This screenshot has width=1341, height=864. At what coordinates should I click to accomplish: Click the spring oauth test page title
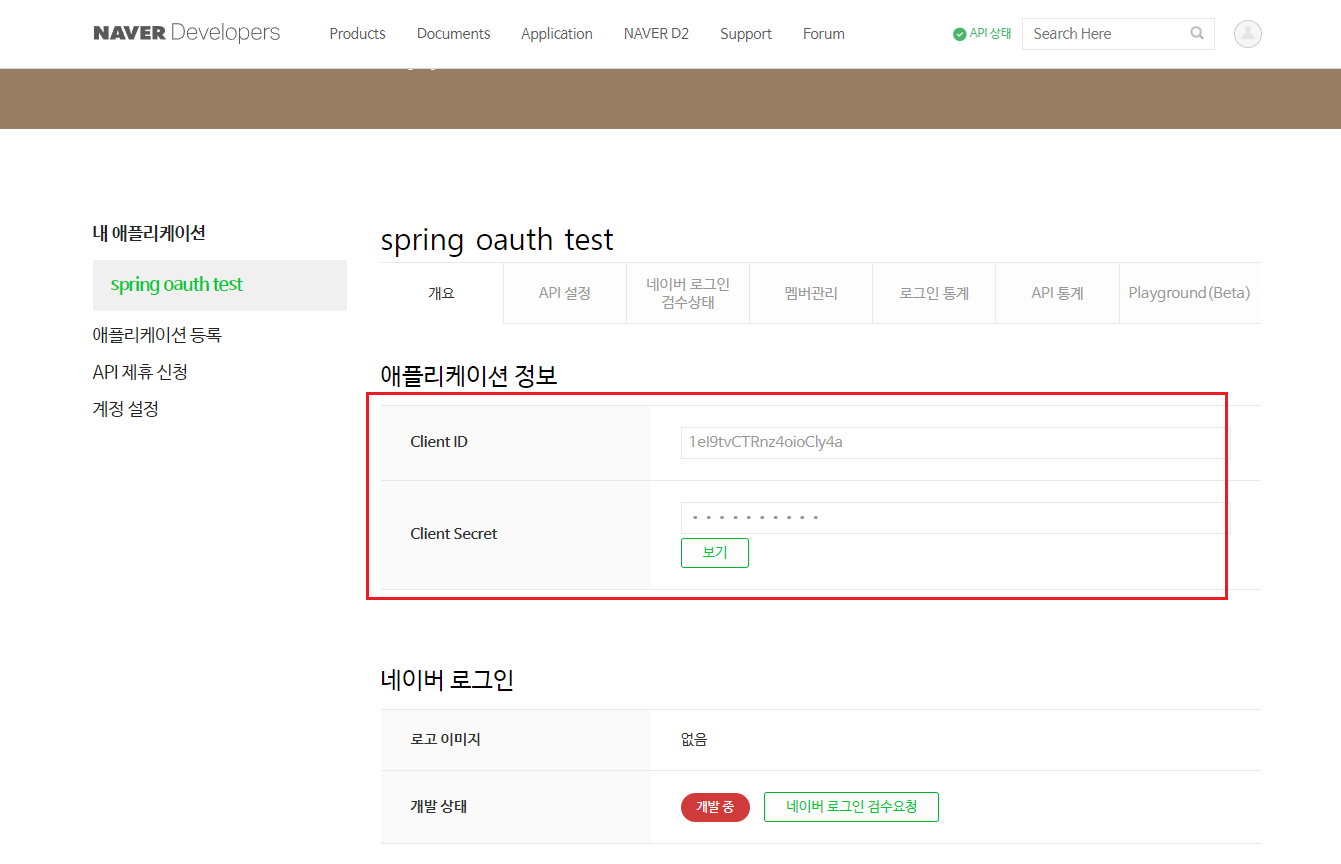click(x=497, y=240)
